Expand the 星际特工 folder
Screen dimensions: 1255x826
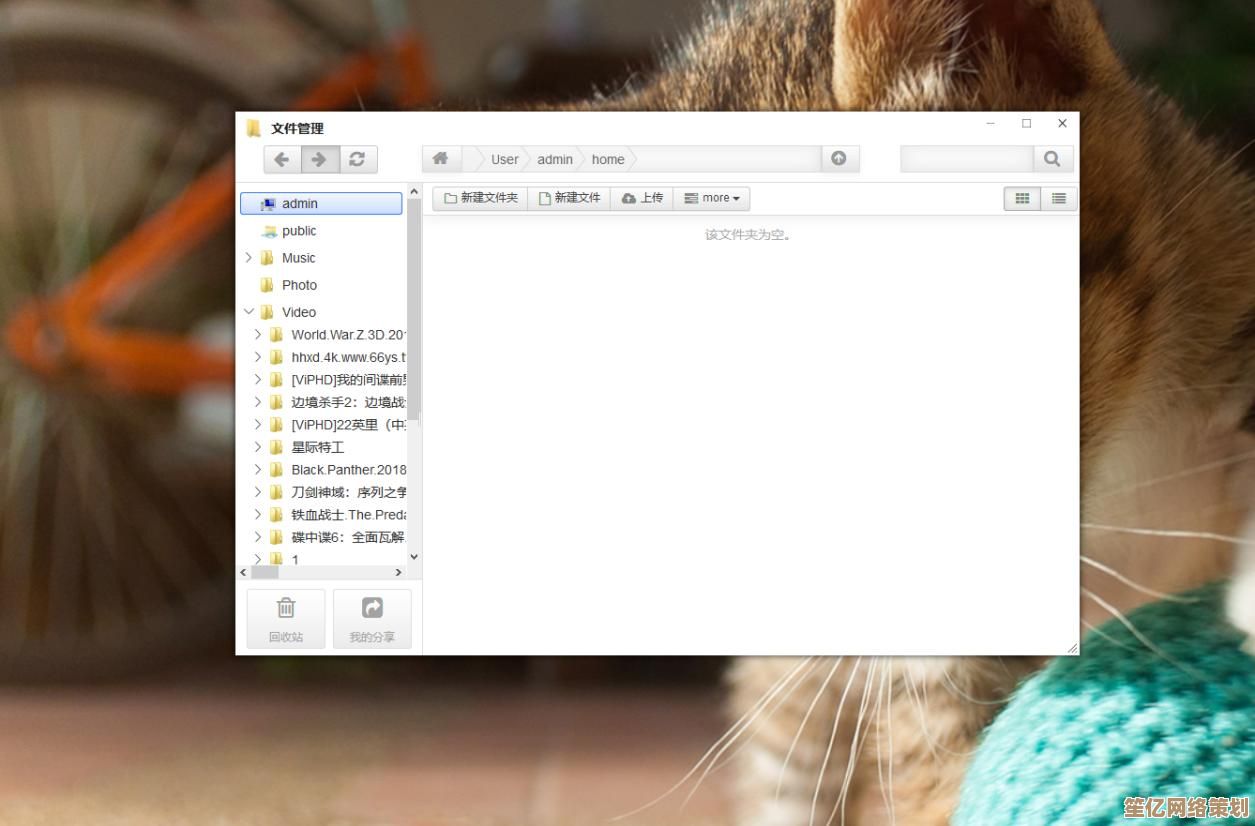(x=258, y=447)
